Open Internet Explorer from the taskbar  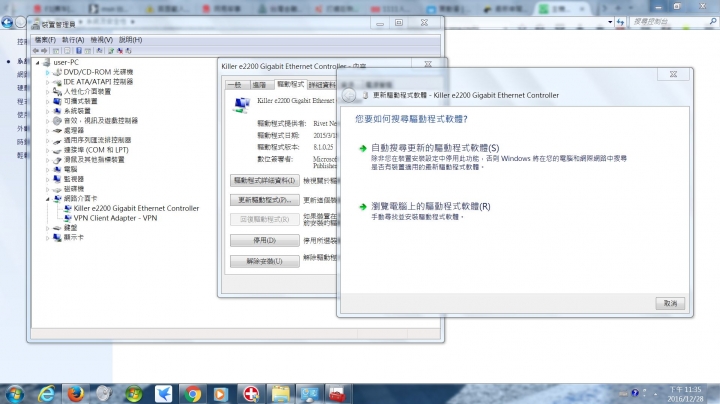click(x=46, y=394)
